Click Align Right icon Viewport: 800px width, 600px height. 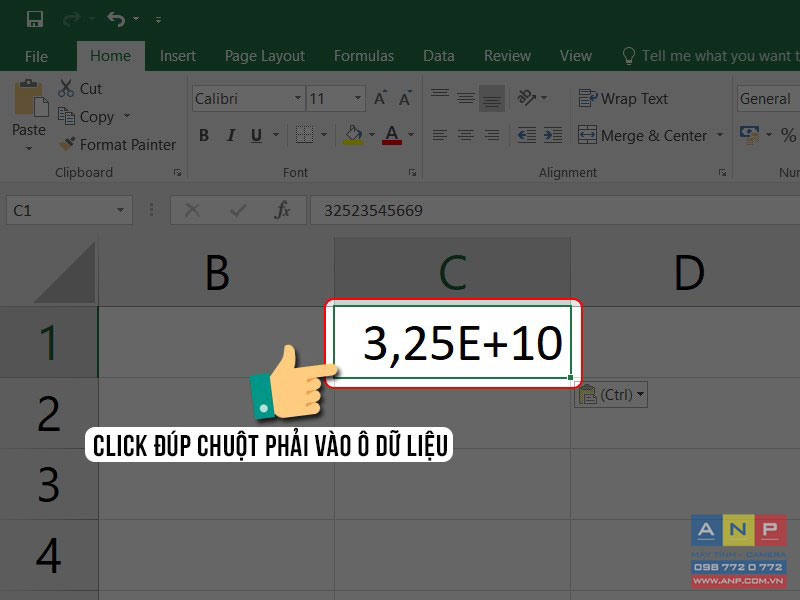(492, 135)
